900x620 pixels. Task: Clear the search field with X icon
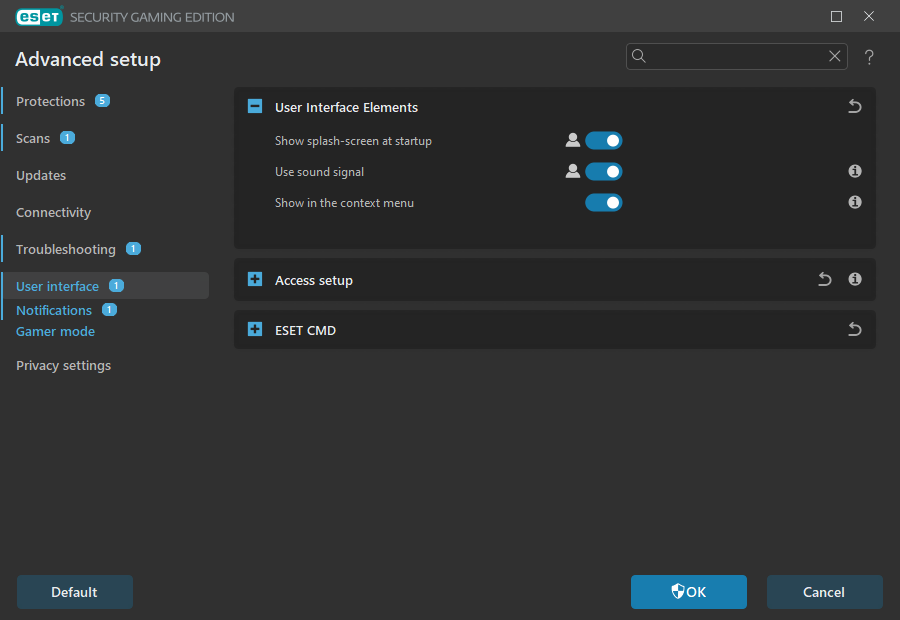[x=835, y=56]
